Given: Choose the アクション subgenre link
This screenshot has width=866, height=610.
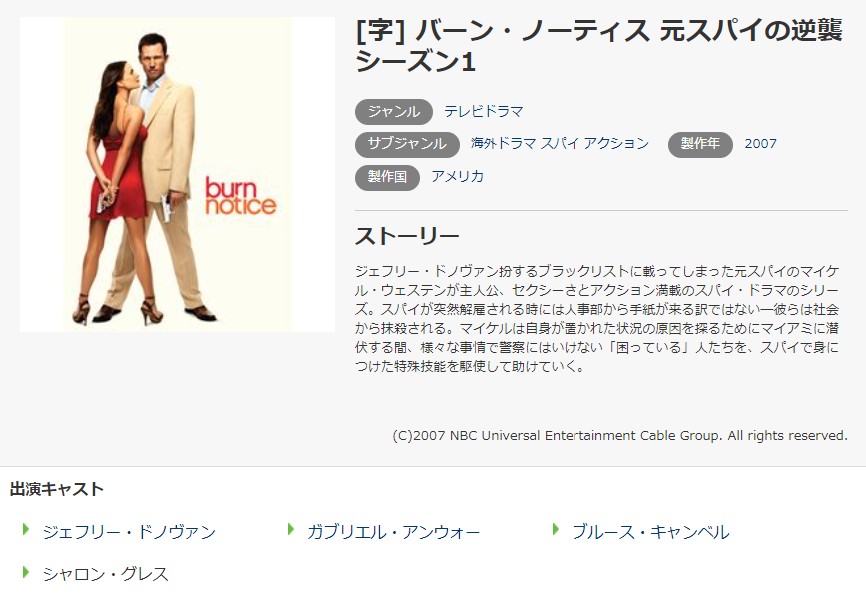Looking at the screenshot, I should (x=616, y=144).
